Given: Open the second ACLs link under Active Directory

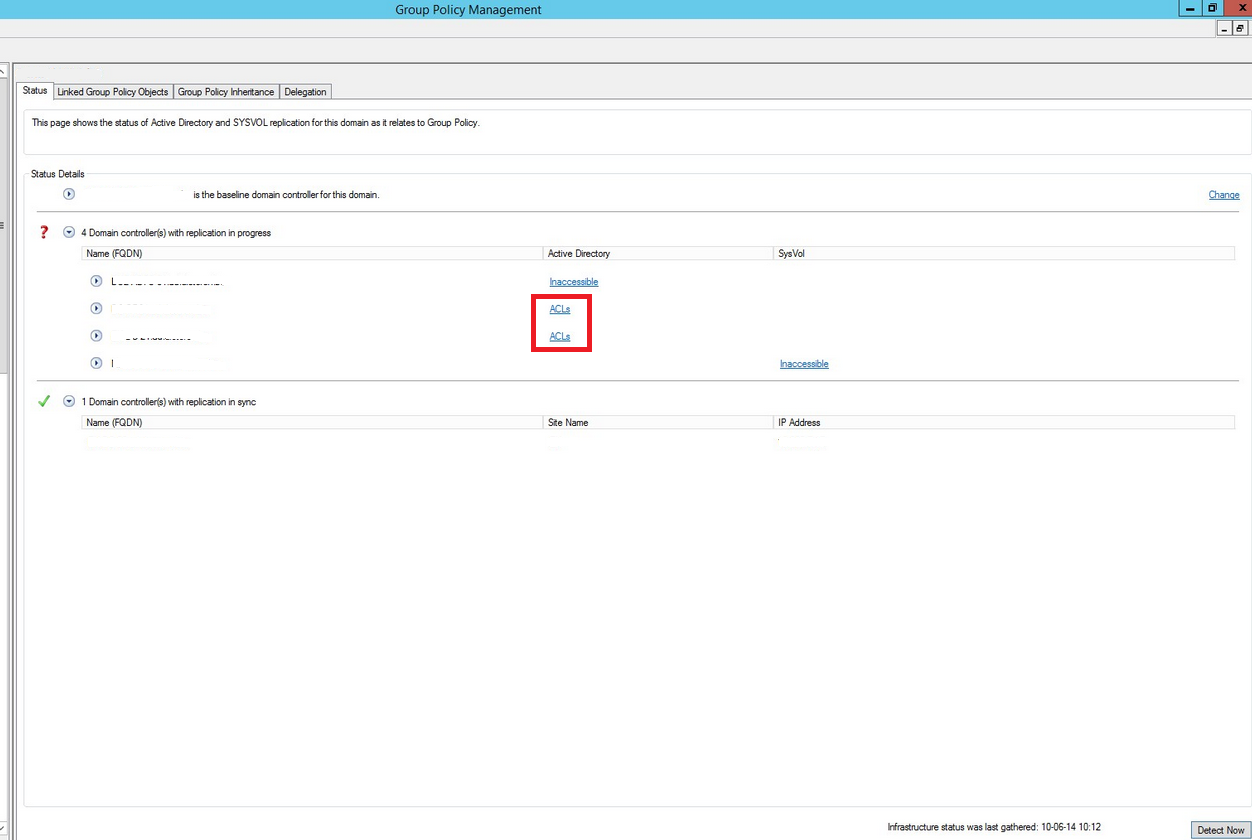Looking at the screenshot, I should (559, 336).
